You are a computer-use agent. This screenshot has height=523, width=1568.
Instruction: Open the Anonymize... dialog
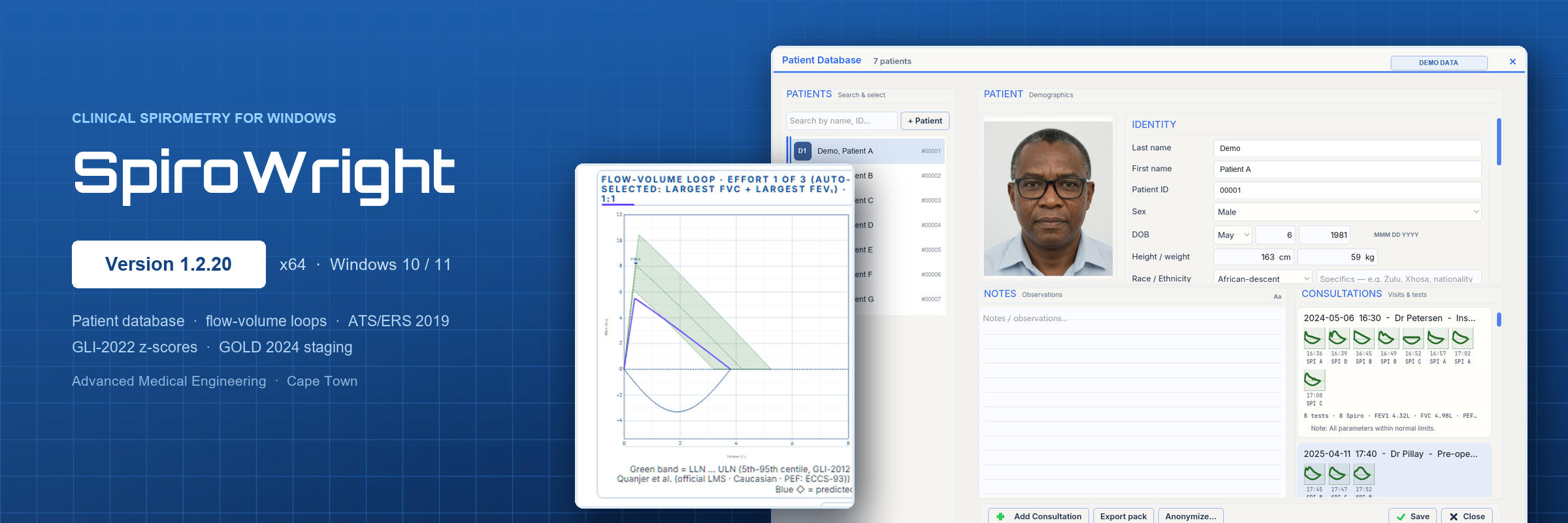tap(1191, 516)
